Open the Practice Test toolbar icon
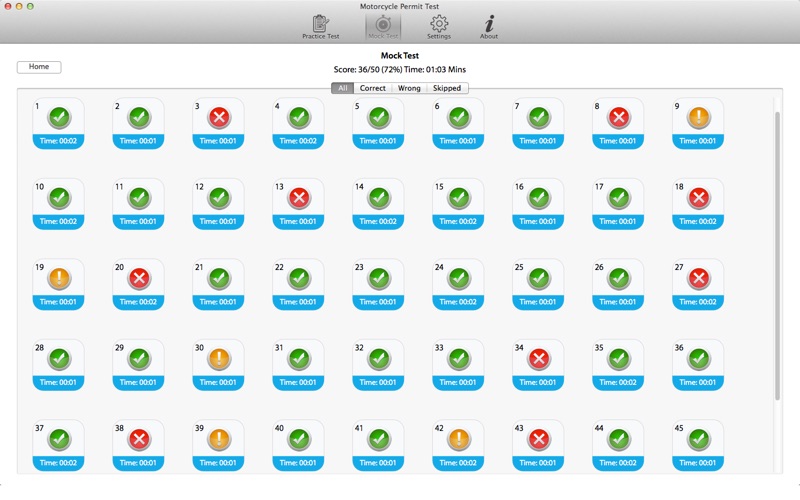This screenshot has width=800, height=500. (x=320, y=27)
